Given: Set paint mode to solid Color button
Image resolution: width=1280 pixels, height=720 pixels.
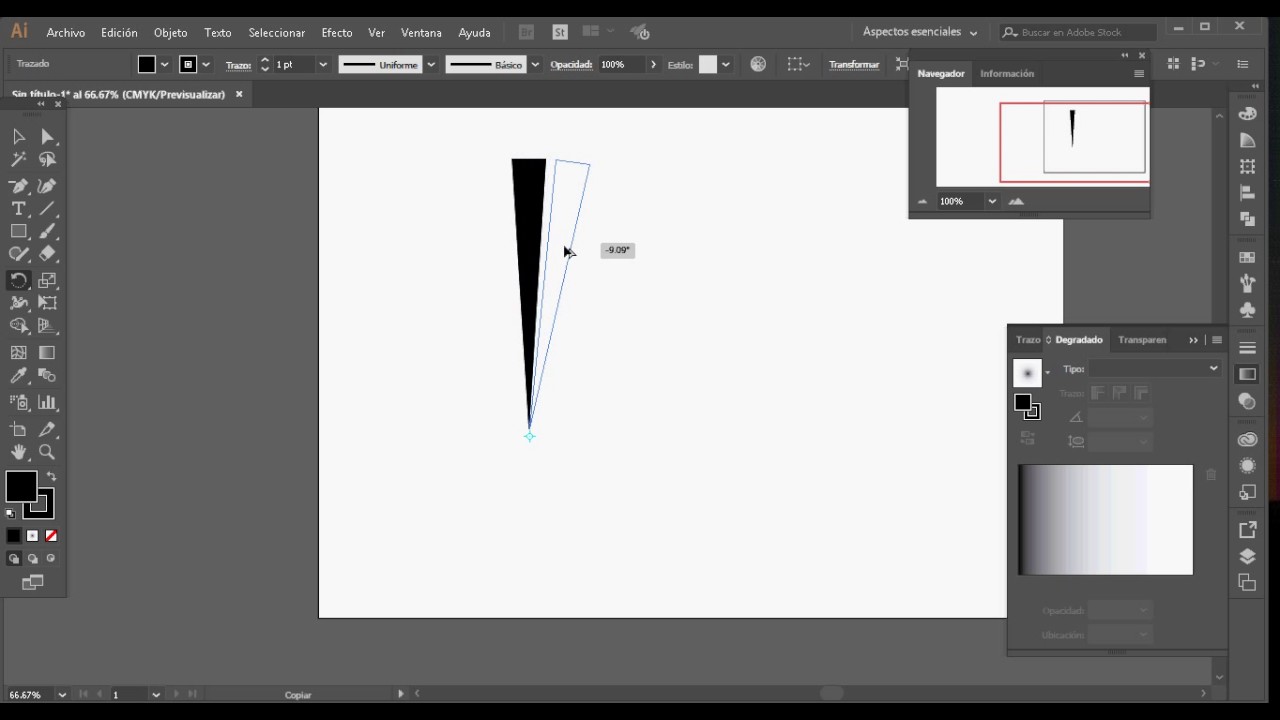Looking at the screenshot, I should pos(13,536).
